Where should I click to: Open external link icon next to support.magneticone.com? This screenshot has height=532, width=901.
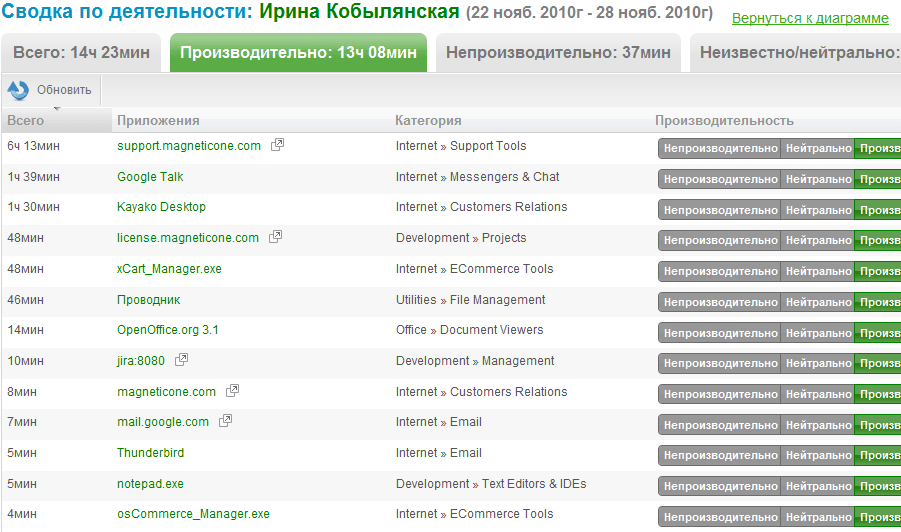point(278,145)
